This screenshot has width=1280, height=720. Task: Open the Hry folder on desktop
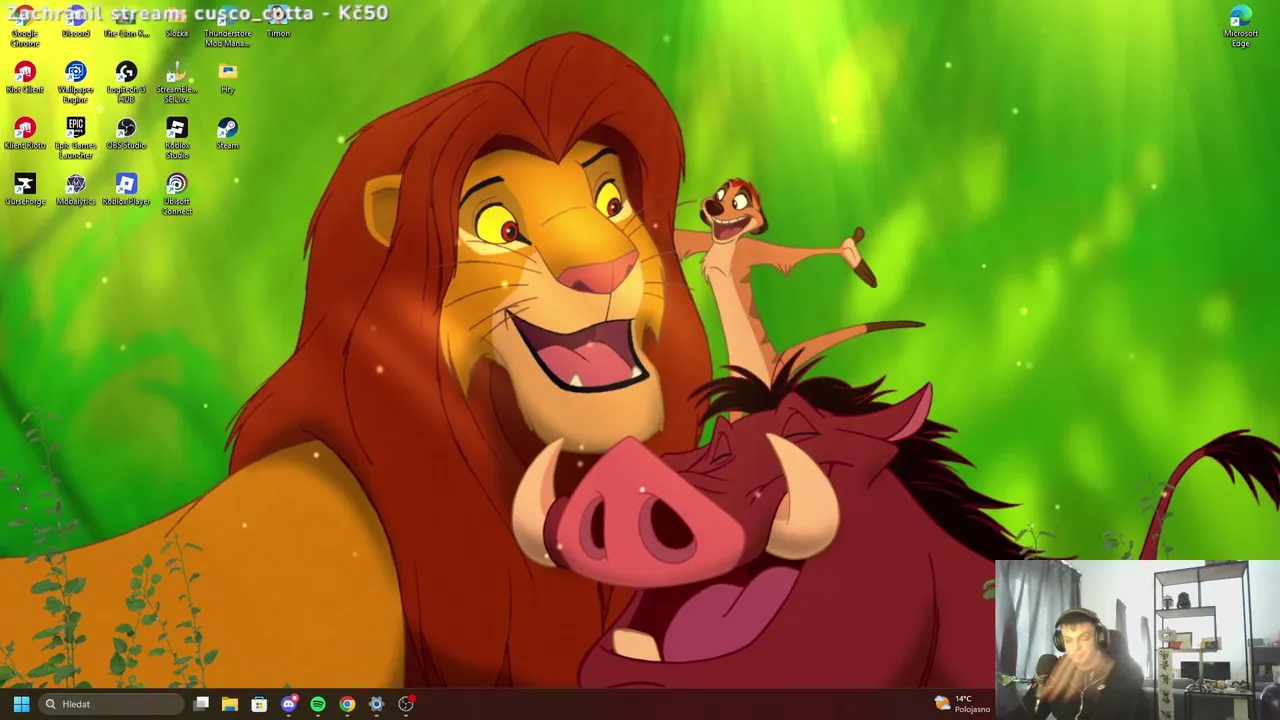point(228,77)
